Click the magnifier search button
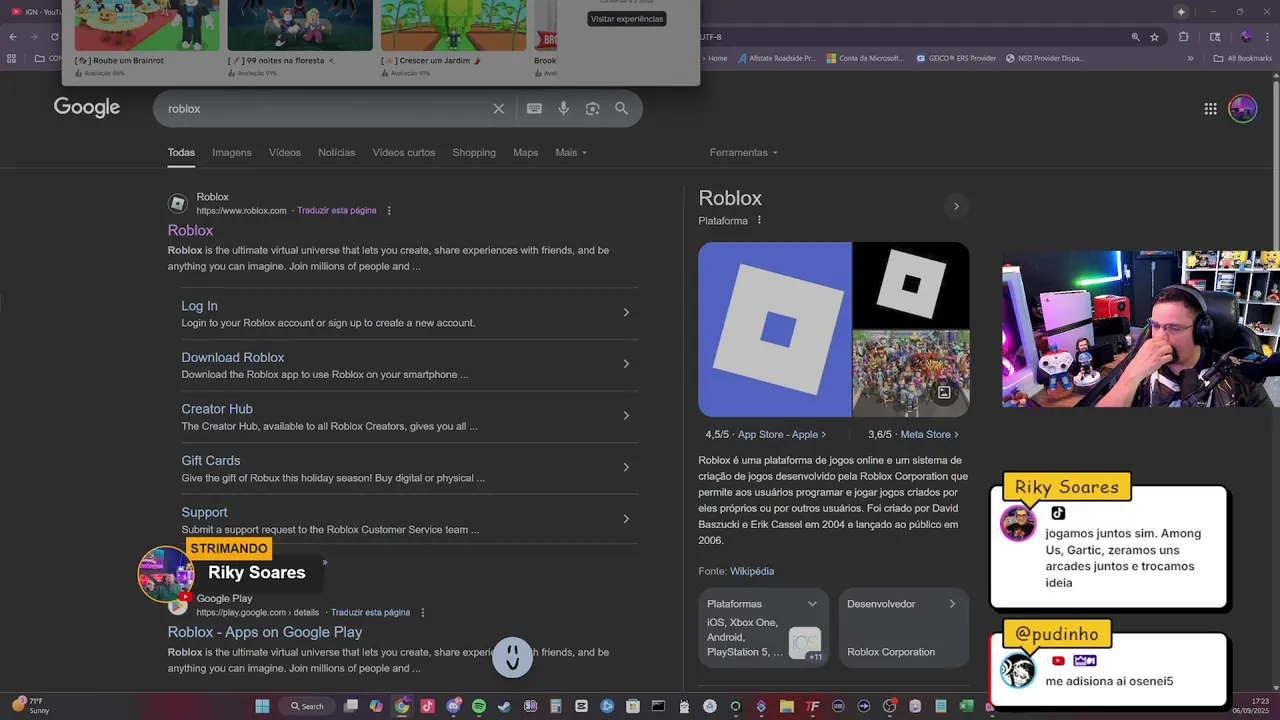 coord(621,108)
